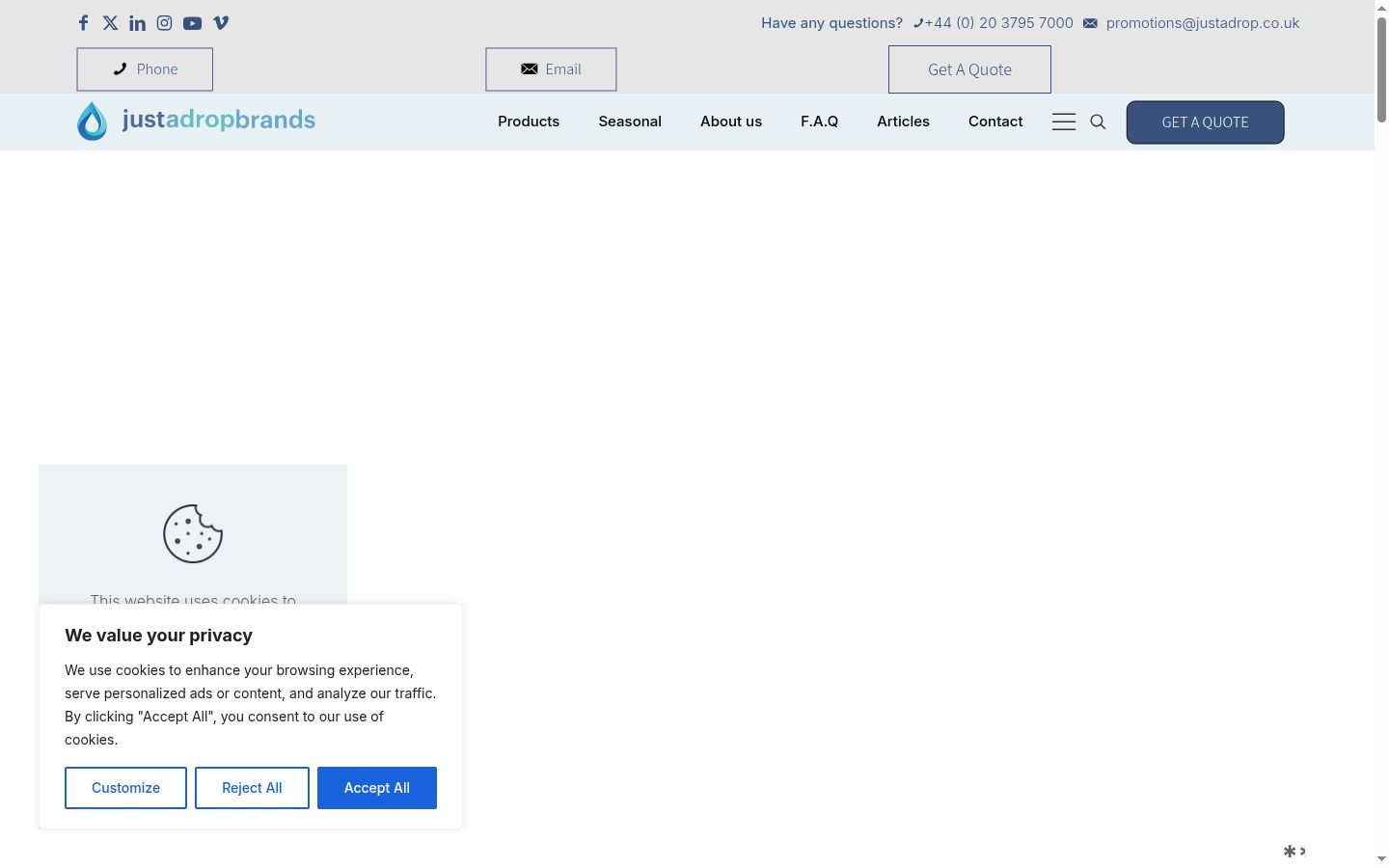Open the Articles menu item
Viewport: 1389px width, 868px height.
point(903,122)
